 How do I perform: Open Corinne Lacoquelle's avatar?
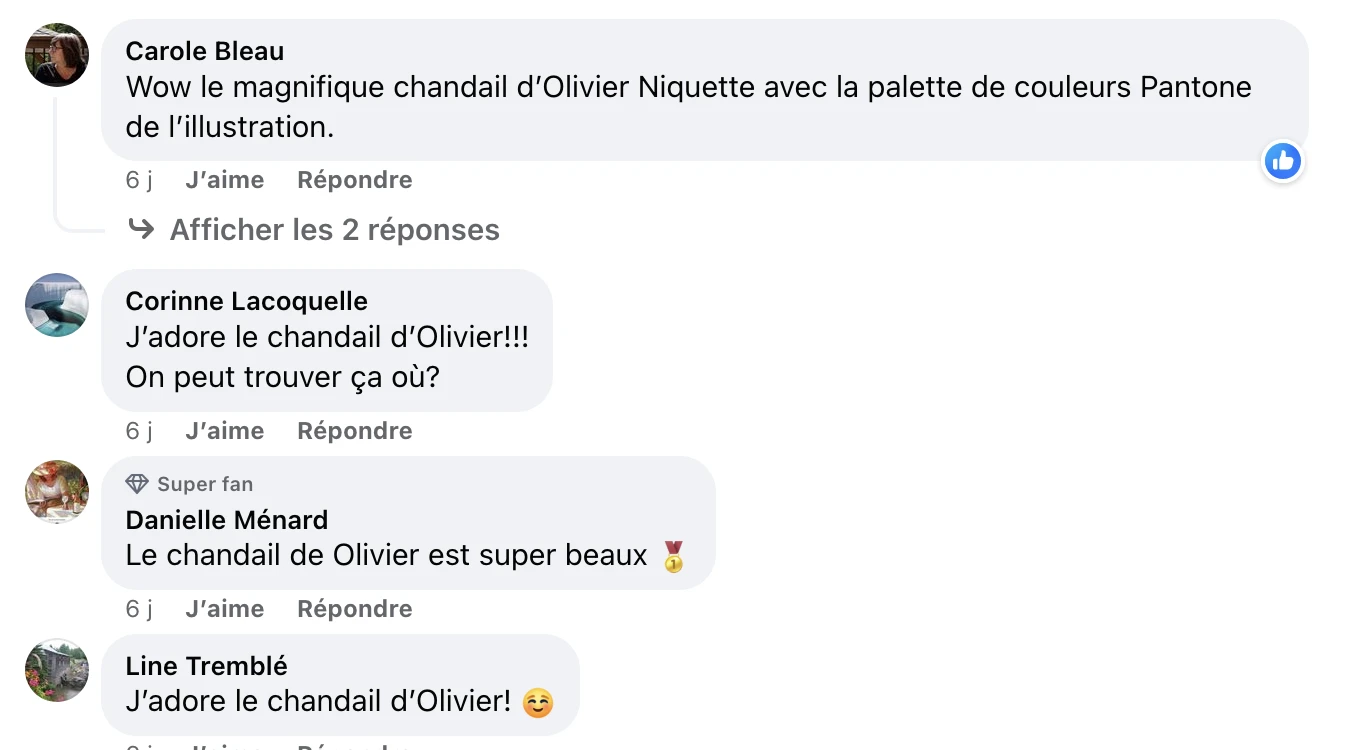[57, 305]
